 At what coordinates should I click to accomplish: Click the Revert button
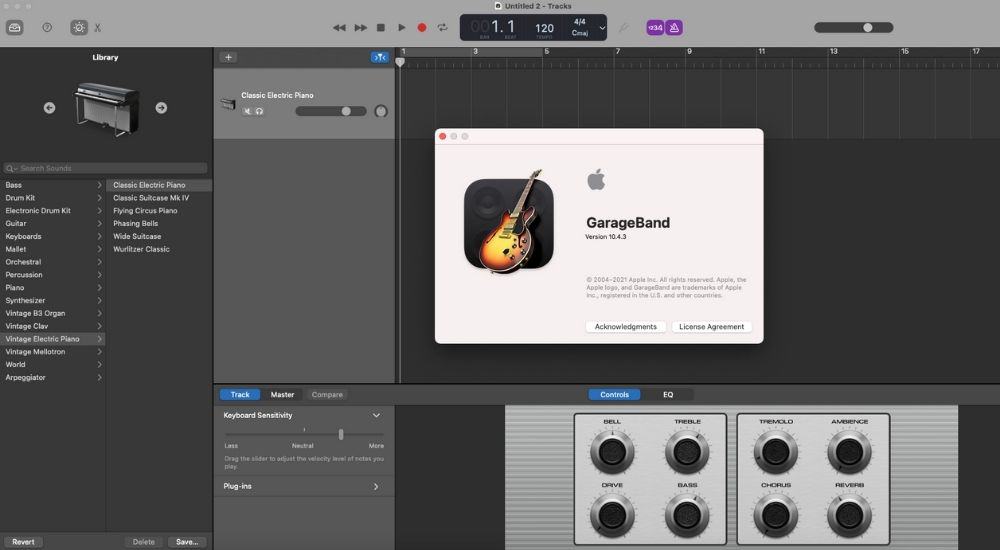pos(24,542)
